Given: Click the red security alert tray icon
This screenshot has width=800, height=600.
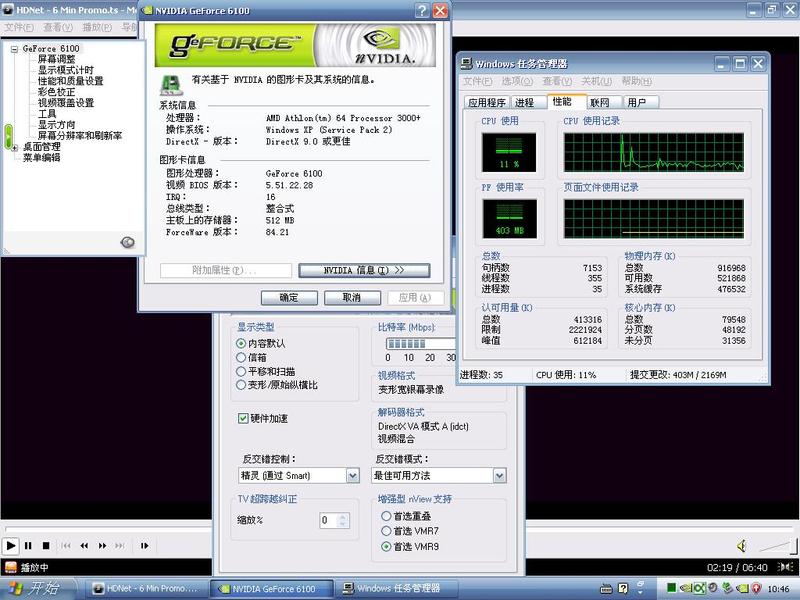Looking at the screenshot, I should [x=757, y=588].
